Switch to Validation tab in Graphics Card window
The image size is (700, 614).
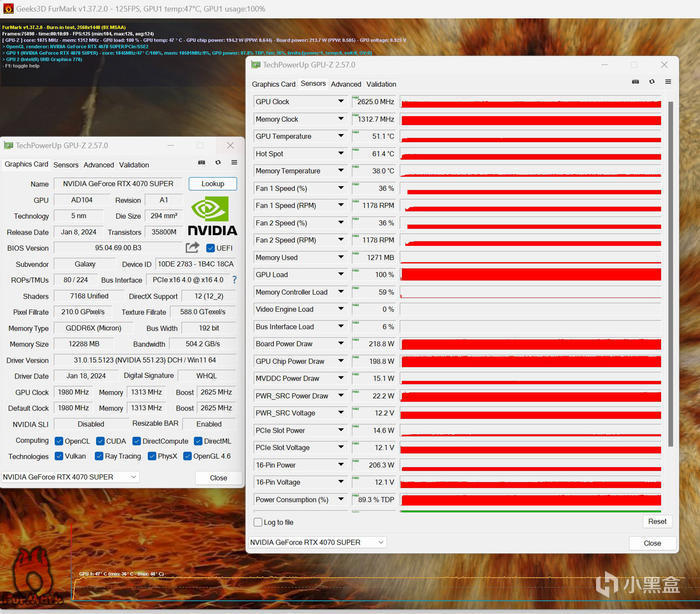[x=134, y=165]
